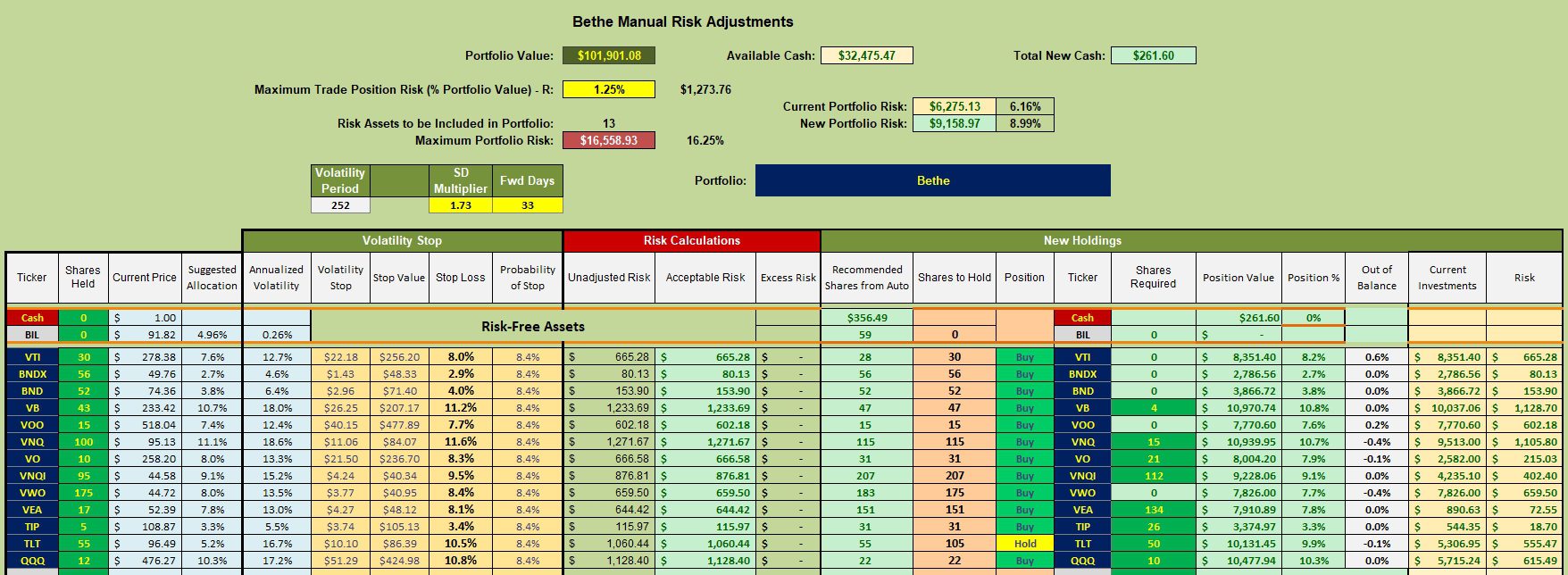Click the New Holdings section header

1082,240
